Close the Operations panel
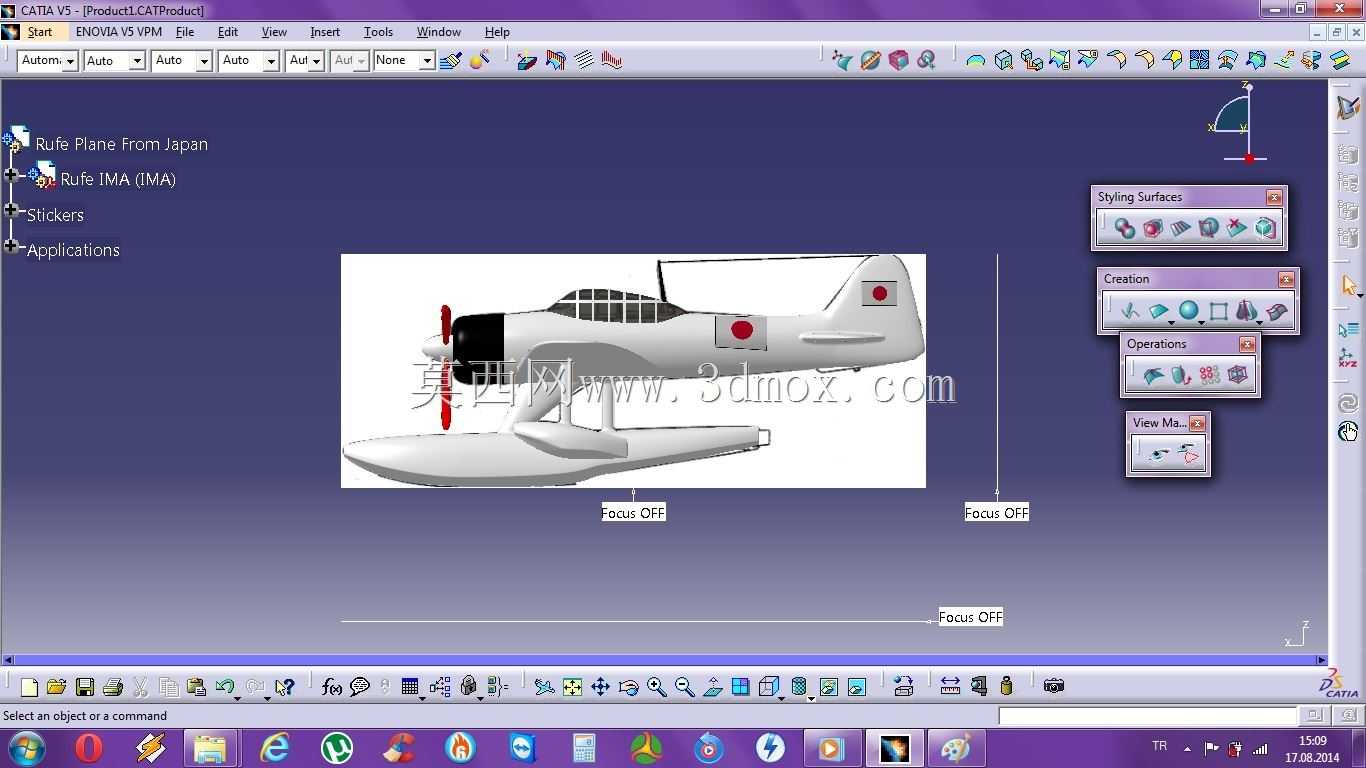 pyautogui.click(x=1247, y=345)
